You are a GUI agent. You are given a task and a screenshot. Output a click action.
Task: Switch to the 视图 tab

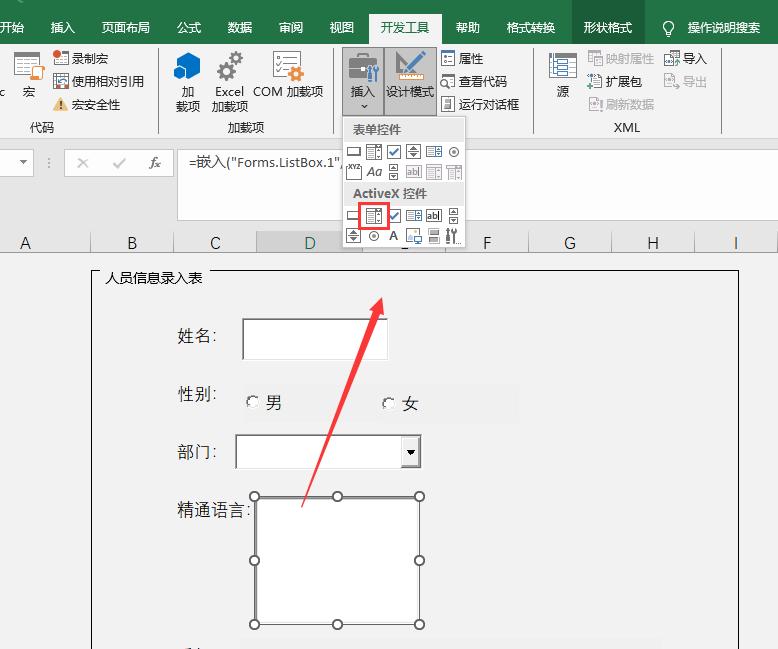(x=342, y=27)
